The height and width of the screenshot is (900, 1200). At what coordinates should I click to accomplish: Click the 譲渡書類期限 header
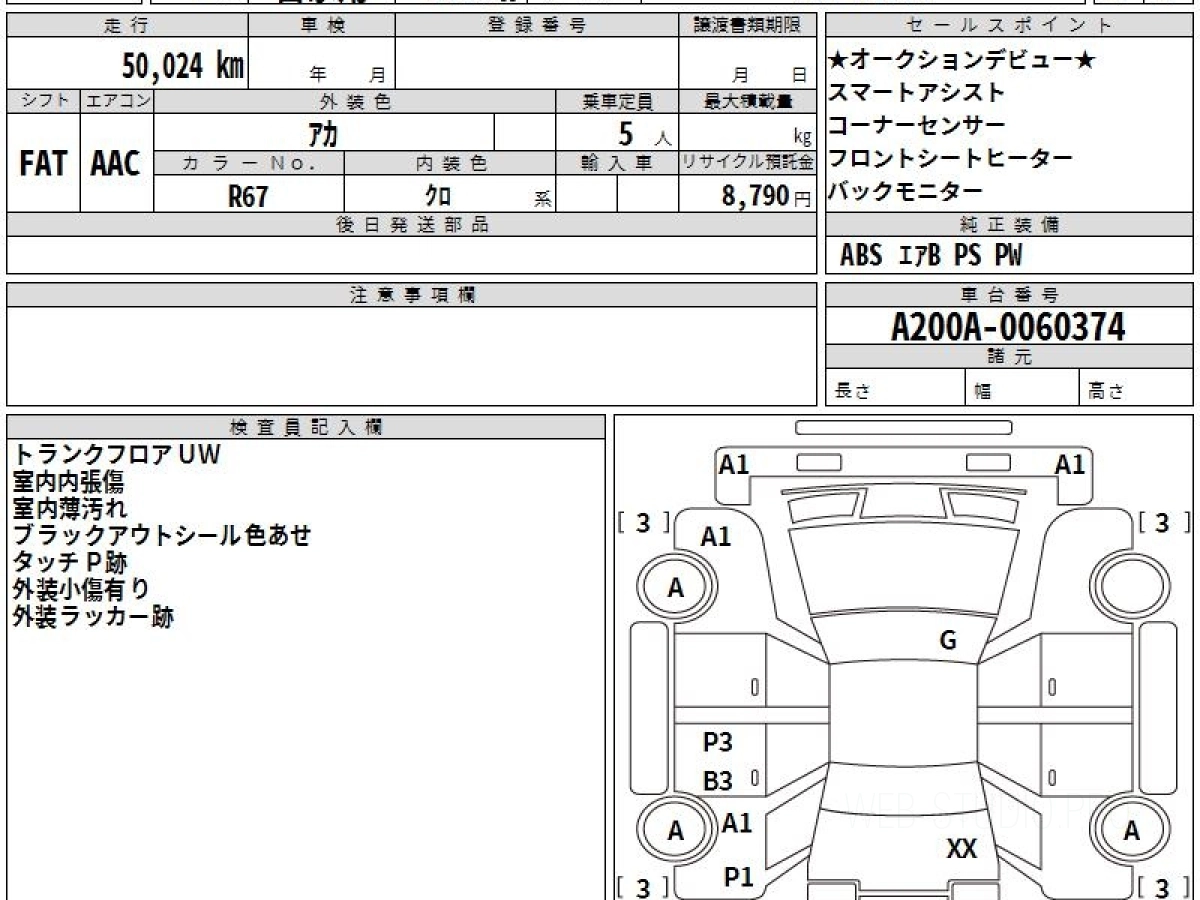747,26
